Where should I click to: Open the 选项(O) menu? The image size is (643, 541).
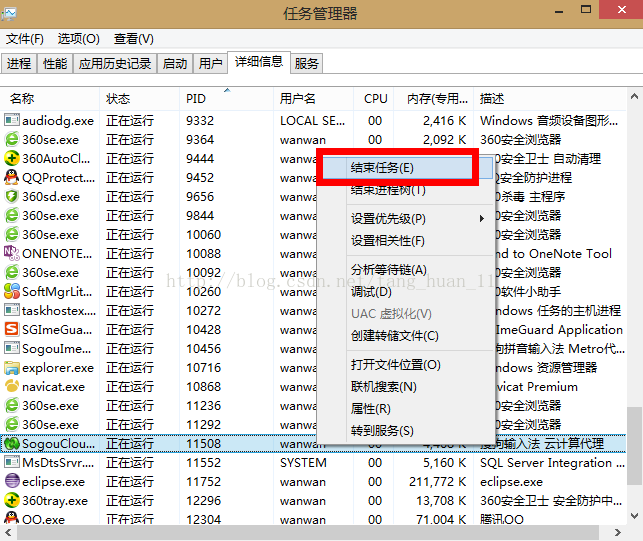coord(79,39)
